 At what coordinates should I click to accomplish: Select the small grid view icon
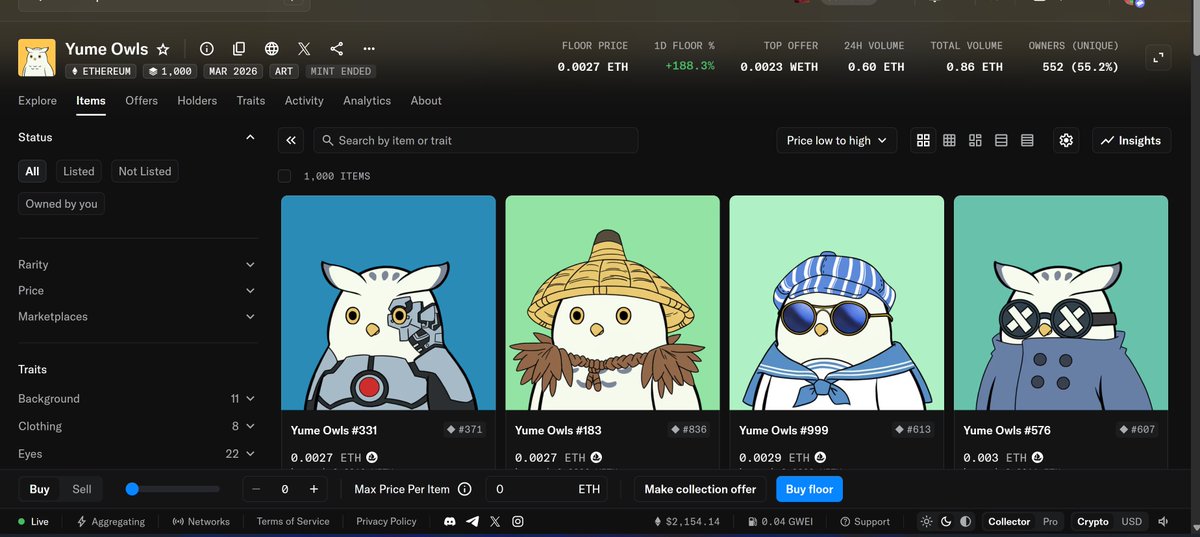point(950,141)
